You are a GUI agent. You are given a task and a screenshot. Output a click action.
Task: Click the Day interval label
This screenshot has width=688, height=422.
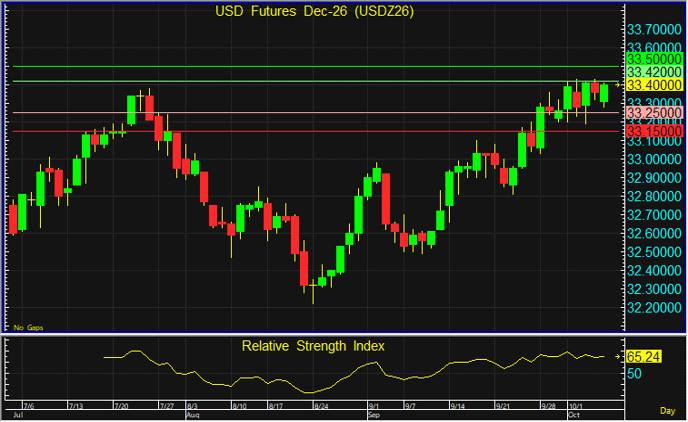pos(667,411)
